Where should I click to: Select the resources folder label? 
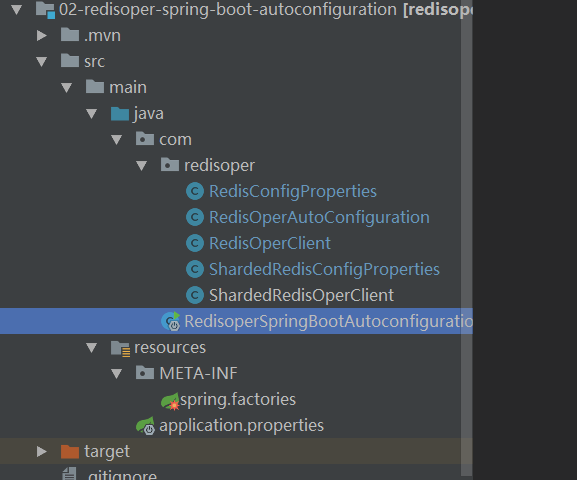[x=170, y=348]
